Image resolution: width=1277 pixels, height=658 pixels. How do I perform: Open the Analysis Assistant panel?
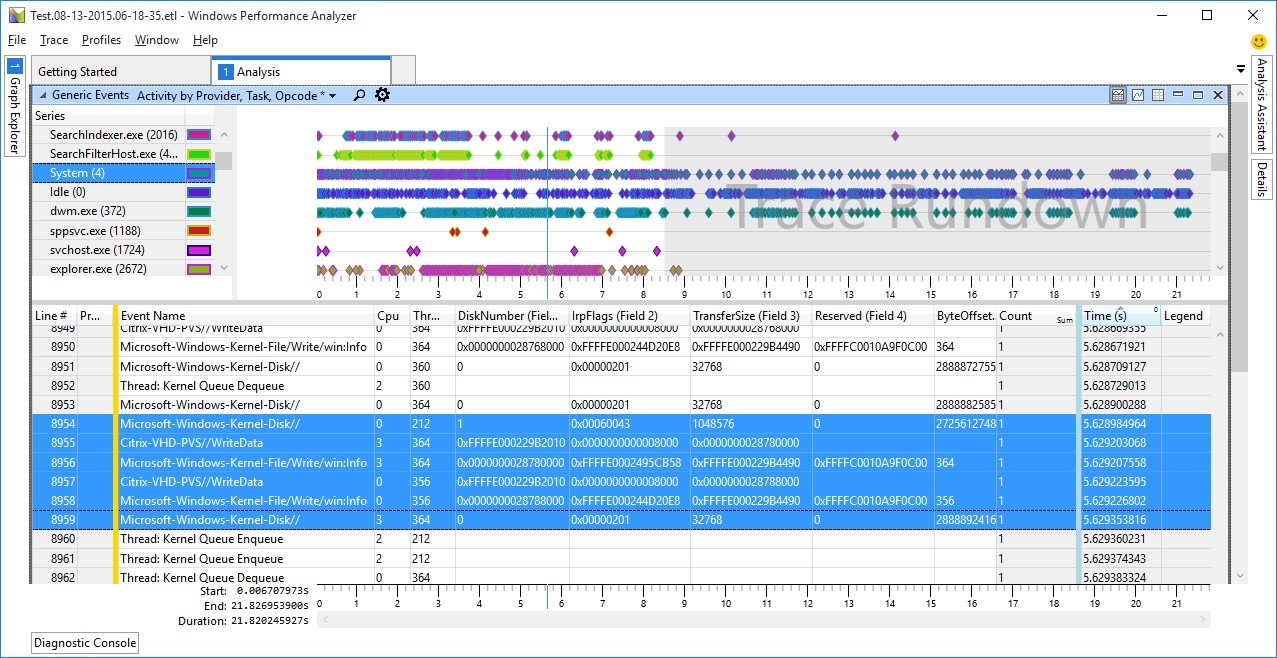(x=1261, y=104)
